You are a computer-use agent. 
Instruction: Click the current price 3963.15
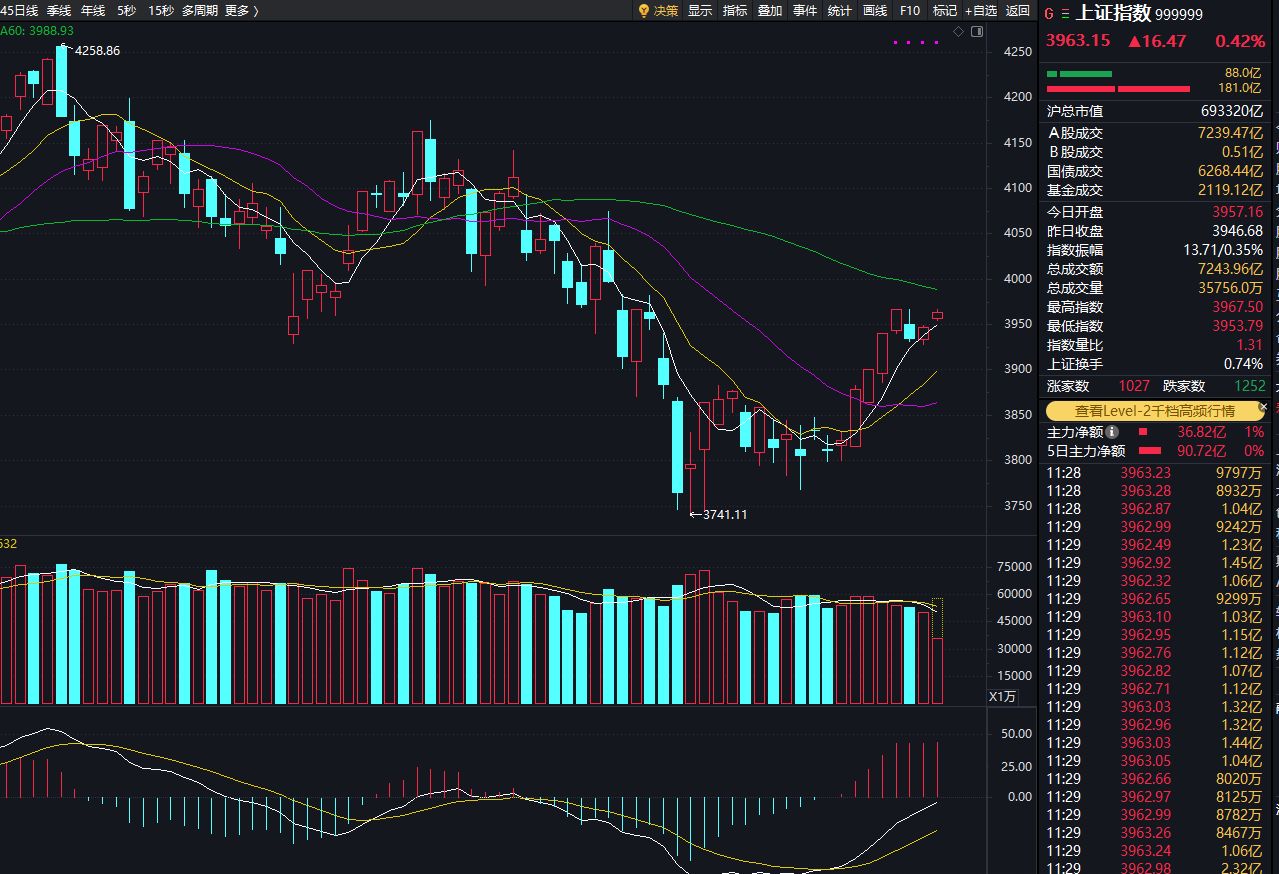pos(1078,41)
